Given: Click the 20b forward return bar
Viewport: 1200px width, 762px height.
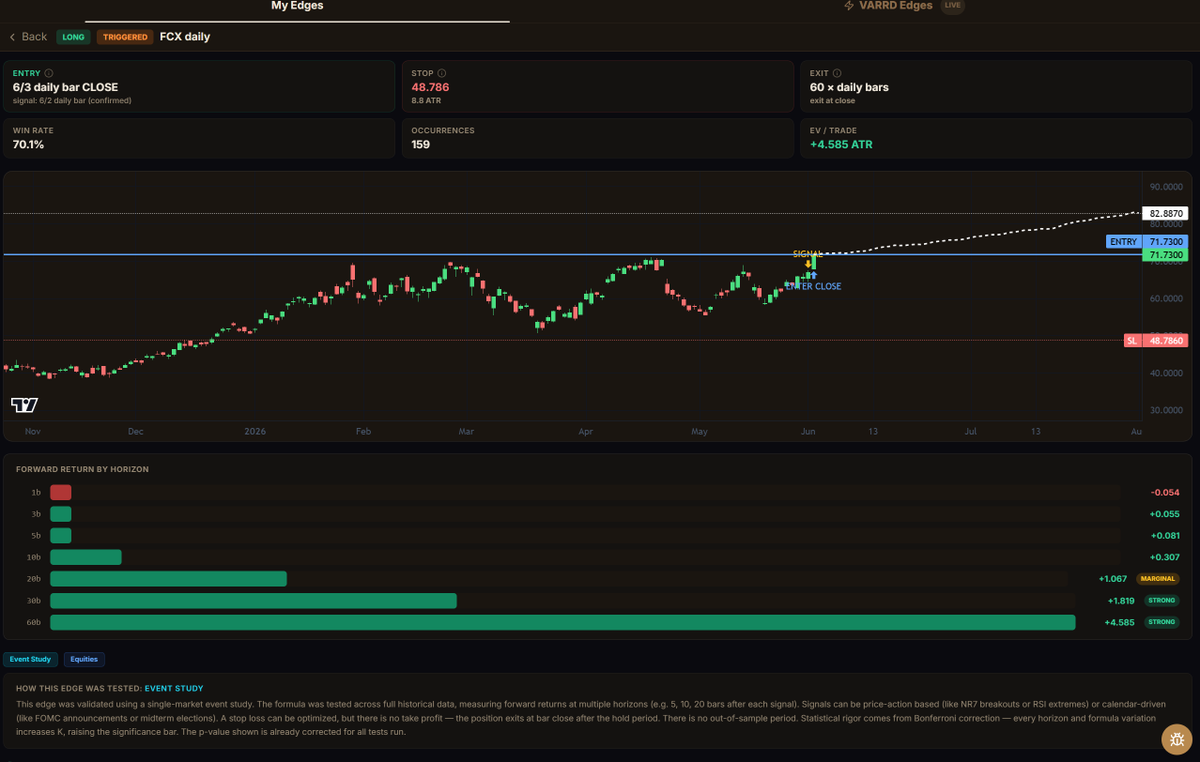Looking at the screenshot, I should (x=168, y=579).
